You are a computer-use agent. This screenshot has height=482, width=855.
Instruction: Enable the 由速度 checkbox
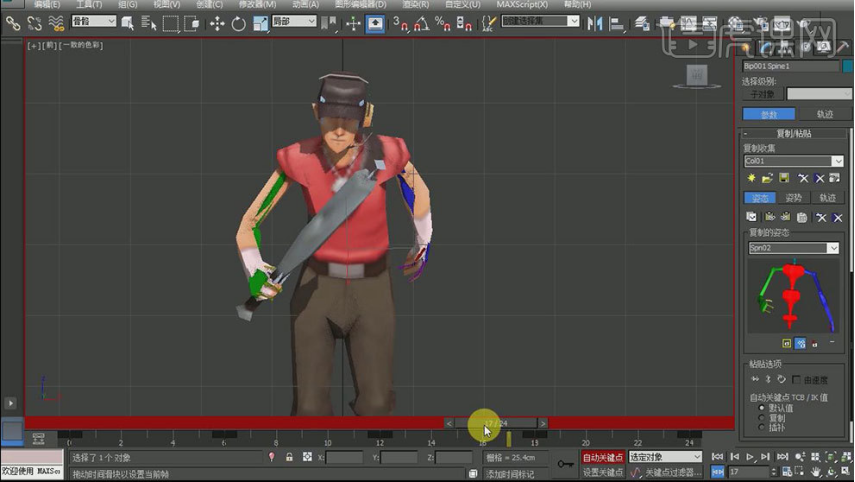(796, 379)
